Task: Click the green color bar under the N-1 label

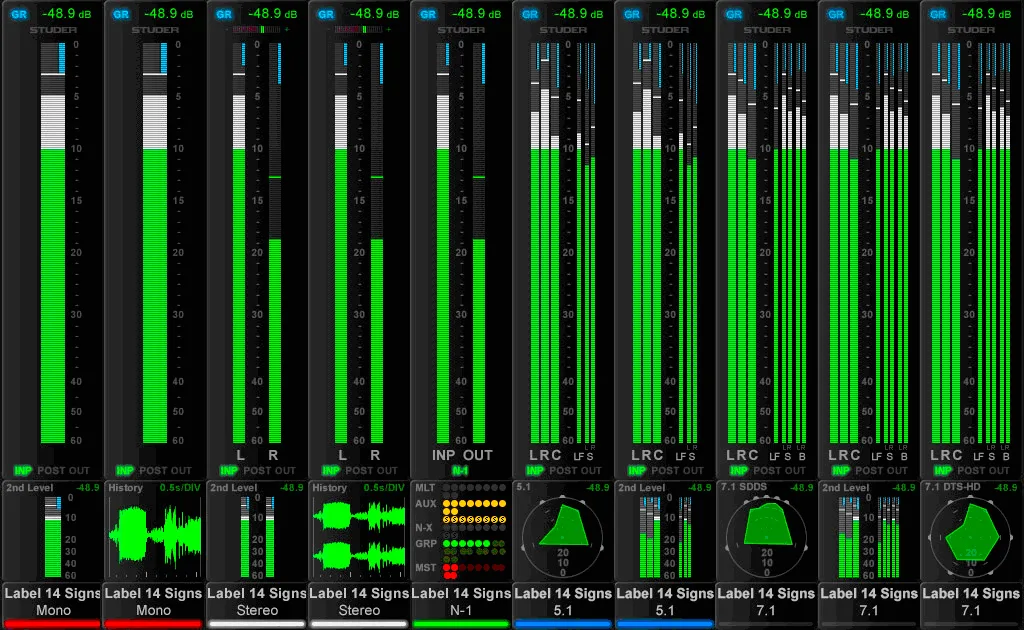Action: click(461, 624)
